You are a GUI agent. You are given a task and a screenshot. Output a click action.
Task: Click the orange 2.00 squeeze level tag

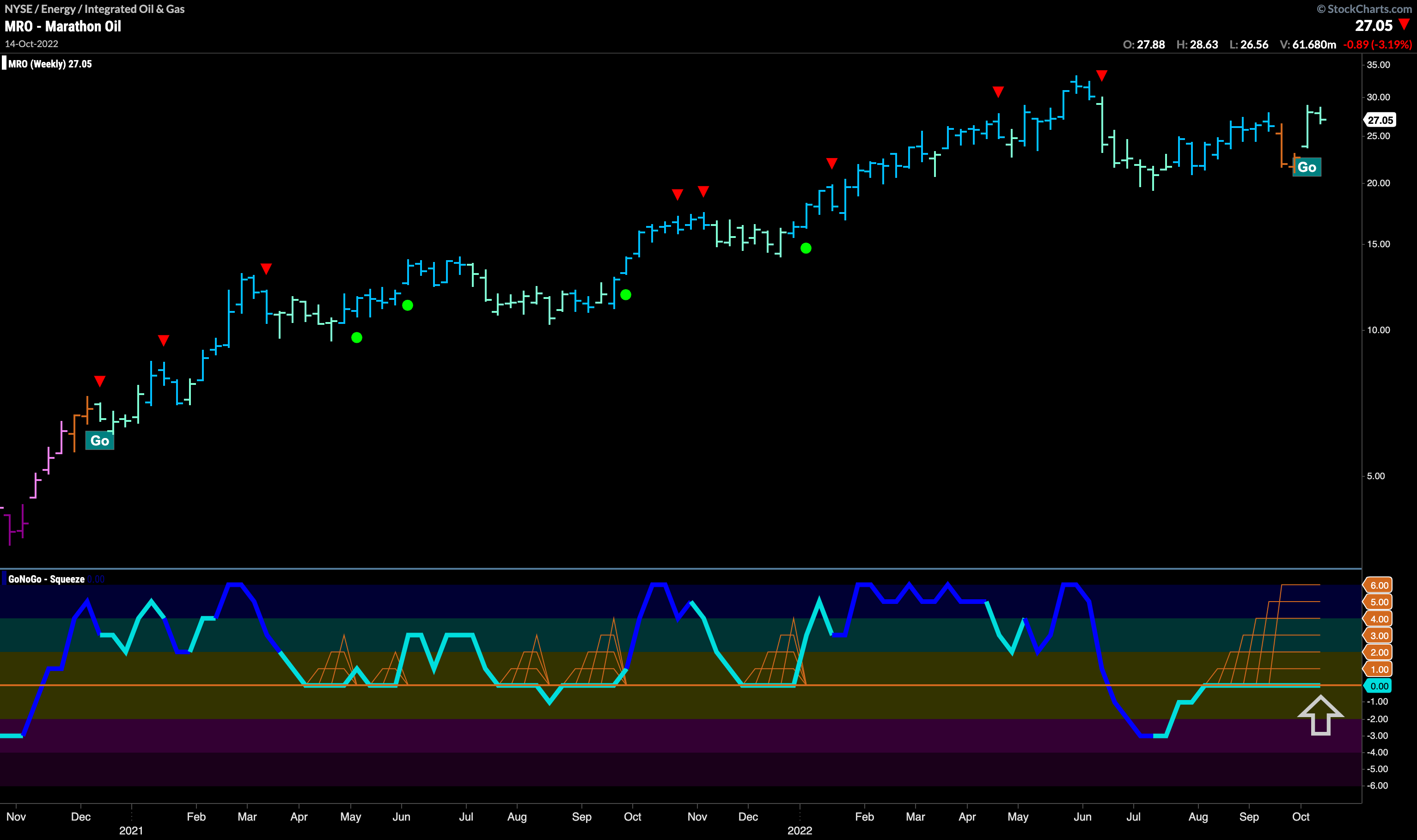pos(1377,653)
